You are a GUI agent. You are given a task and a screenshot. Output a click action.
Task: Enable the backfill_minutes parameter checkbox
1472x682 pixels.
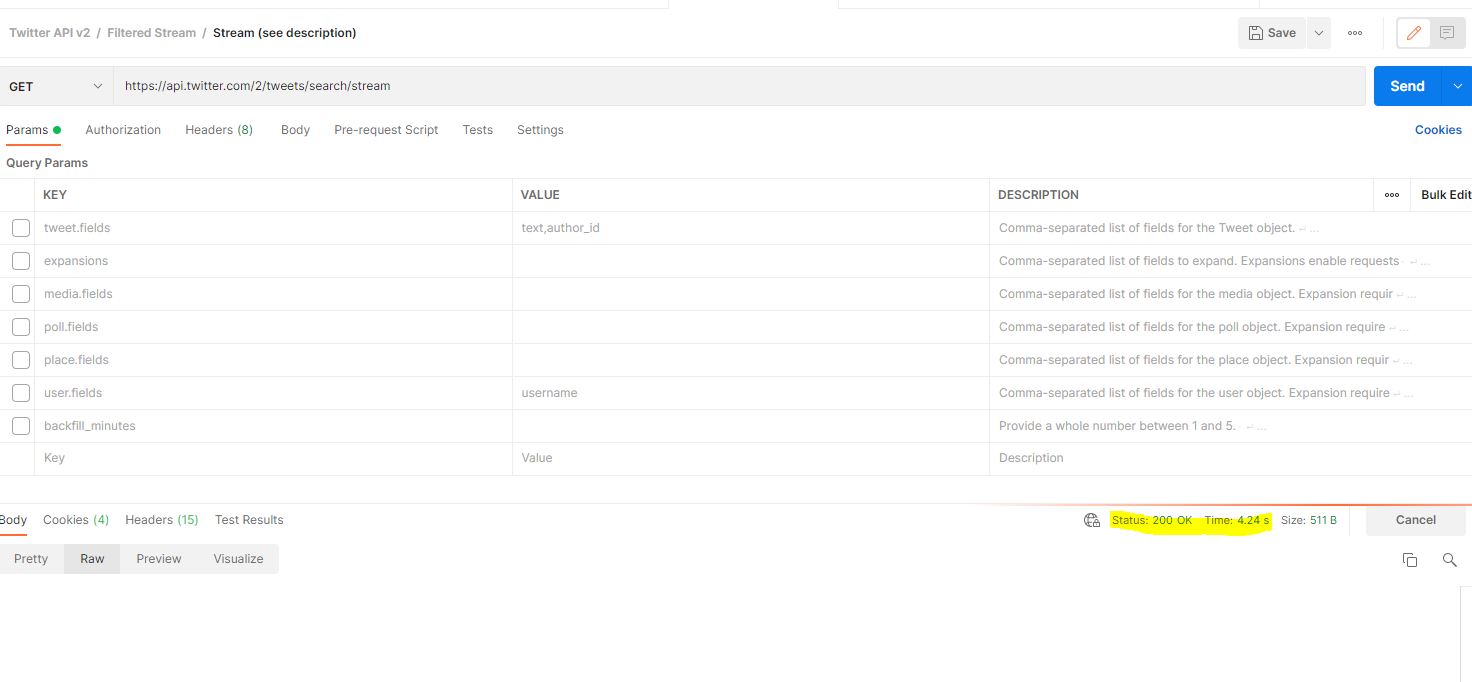click(21, 426)
